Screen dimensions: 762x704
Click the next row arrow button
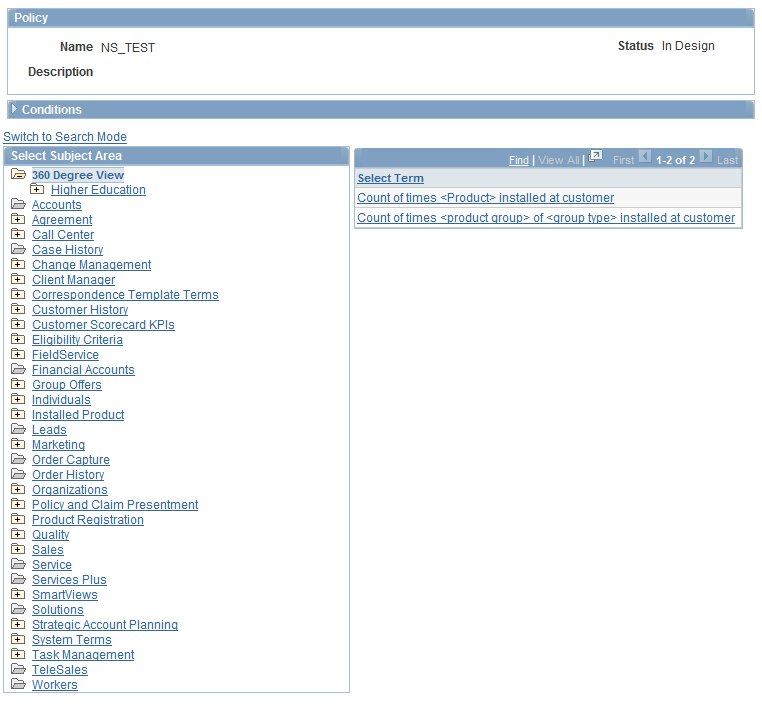[x=706, y=156]
